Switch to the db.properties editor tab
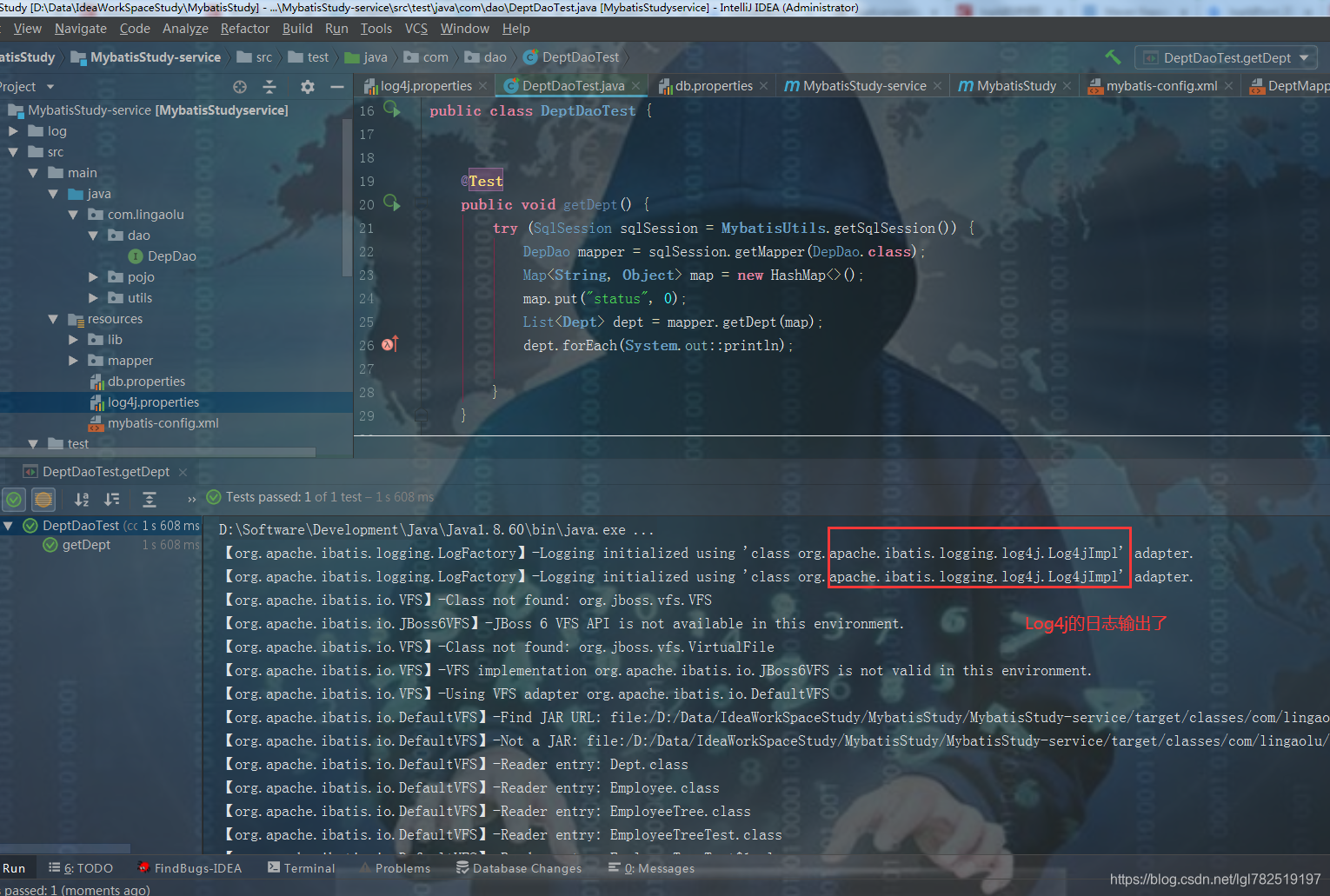This screenshot has height=896, width=1330. click(713, 86)
